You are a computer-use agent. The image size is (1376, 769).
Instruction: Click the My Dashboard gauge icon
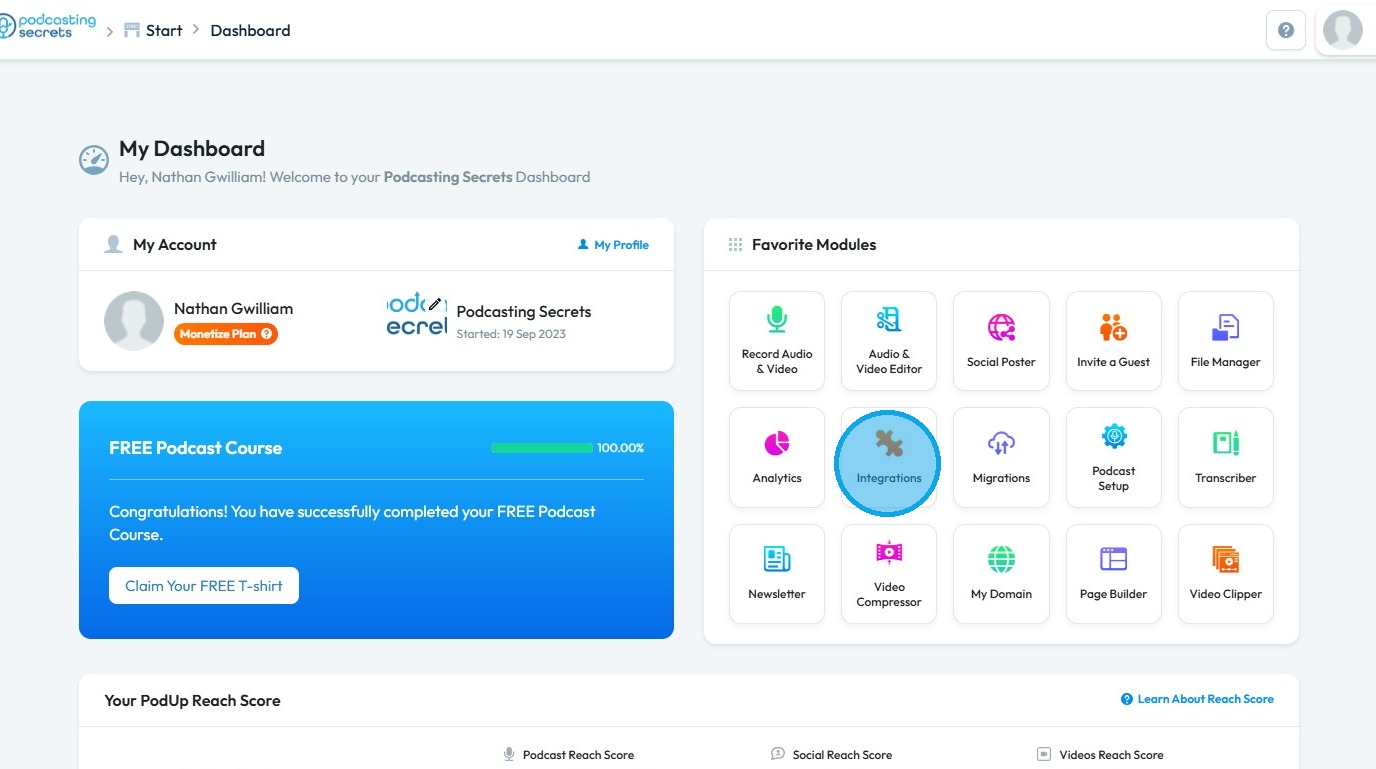[x=94, y=160]
